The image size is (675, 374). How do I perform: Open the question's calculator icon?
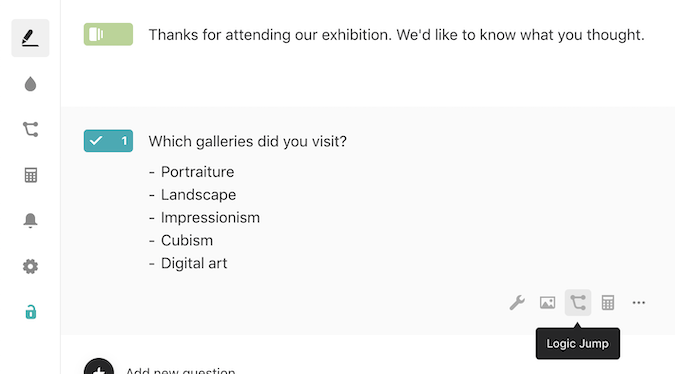pos(608,303)
